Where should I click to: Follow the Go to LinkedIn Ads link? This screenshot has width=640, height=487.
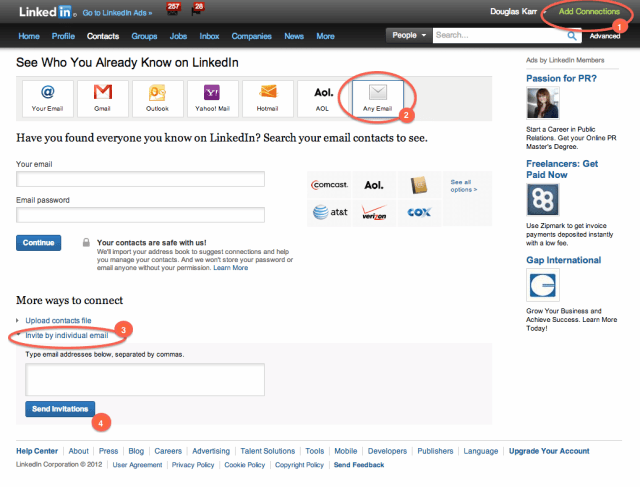(117, 13)
